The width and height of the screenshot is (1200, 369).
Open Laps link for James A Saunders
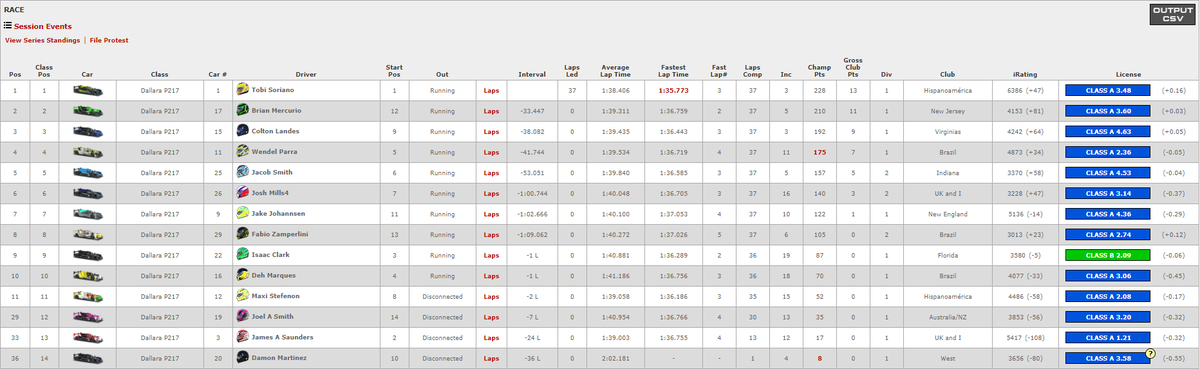tap(491, 337)
